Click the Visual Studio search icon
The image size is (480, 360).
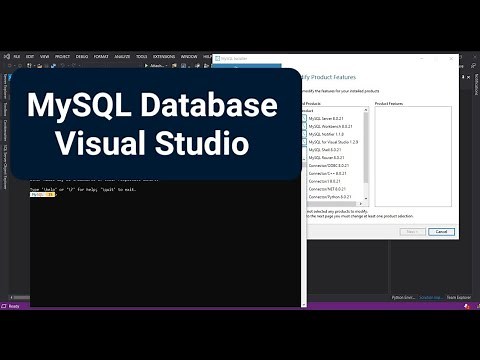point(473,66)
